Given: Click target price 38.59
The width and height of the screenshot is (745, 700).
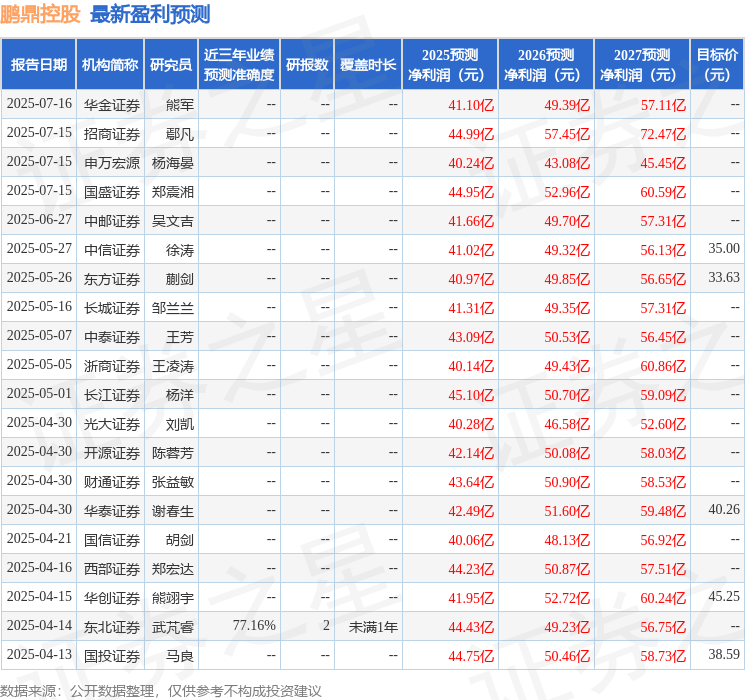Looking at the screenshot, I should click(724, 654).
